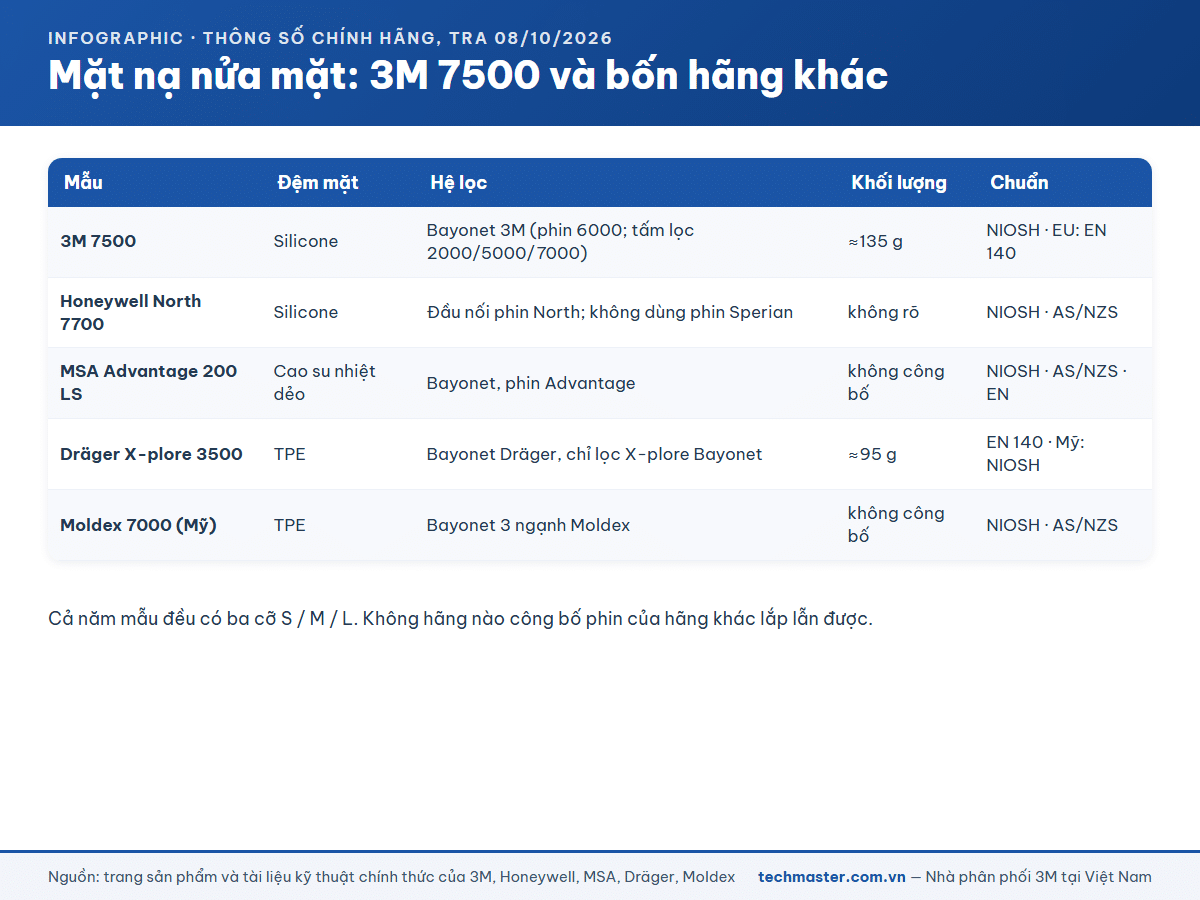Click the main title about 3M 7500

click(x=468, y=76)
